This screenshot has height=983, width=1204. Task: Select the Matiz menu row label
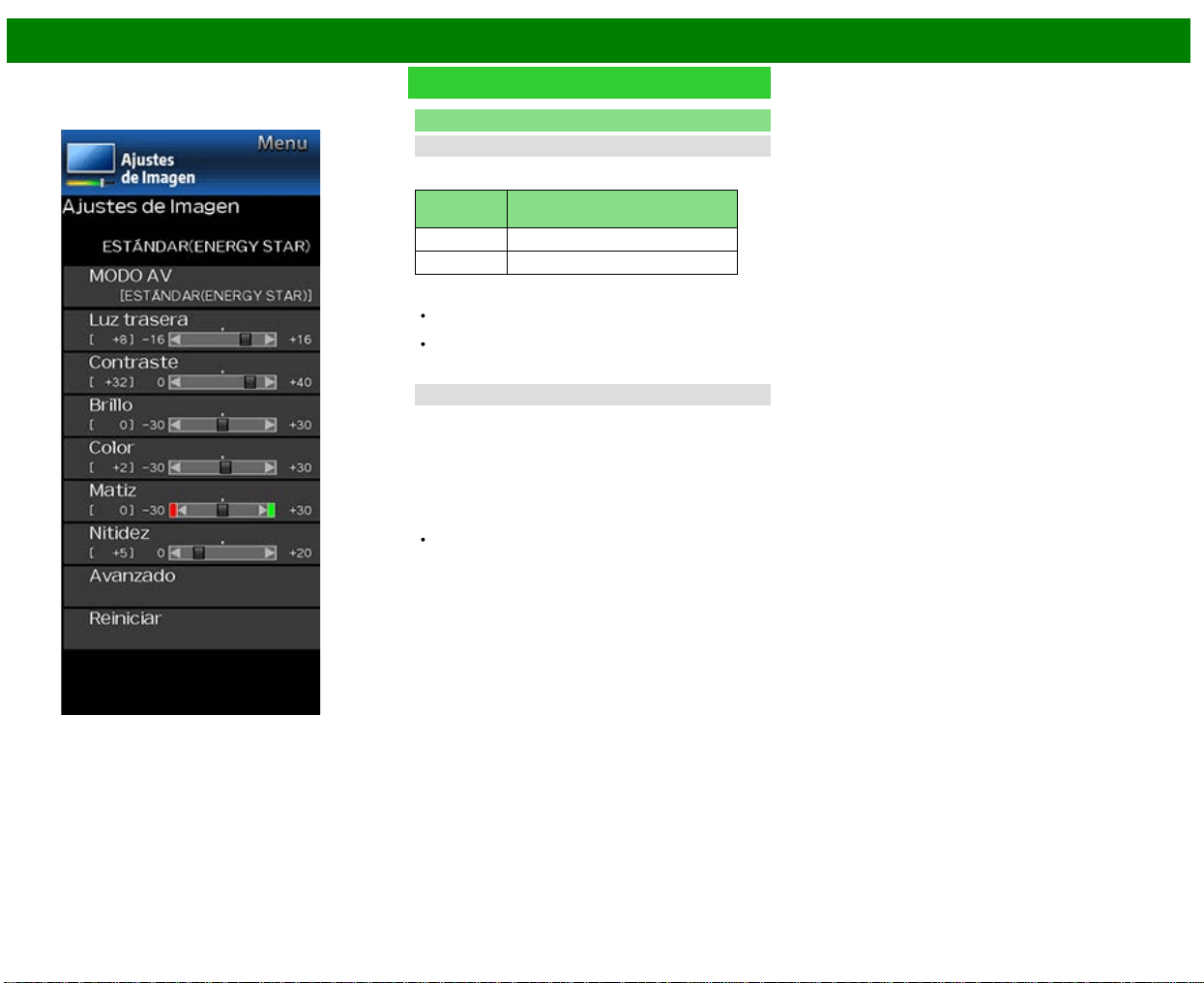coord(112,490)
